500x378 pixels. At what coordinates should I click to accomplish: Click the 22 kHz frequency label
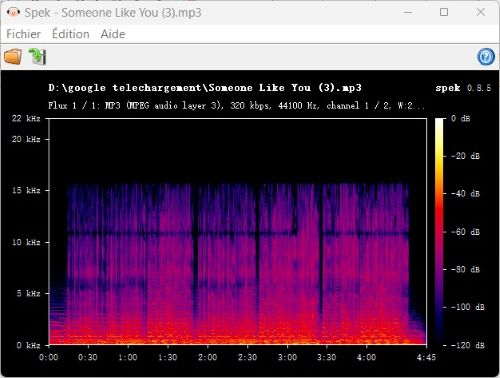coord(26,118)
